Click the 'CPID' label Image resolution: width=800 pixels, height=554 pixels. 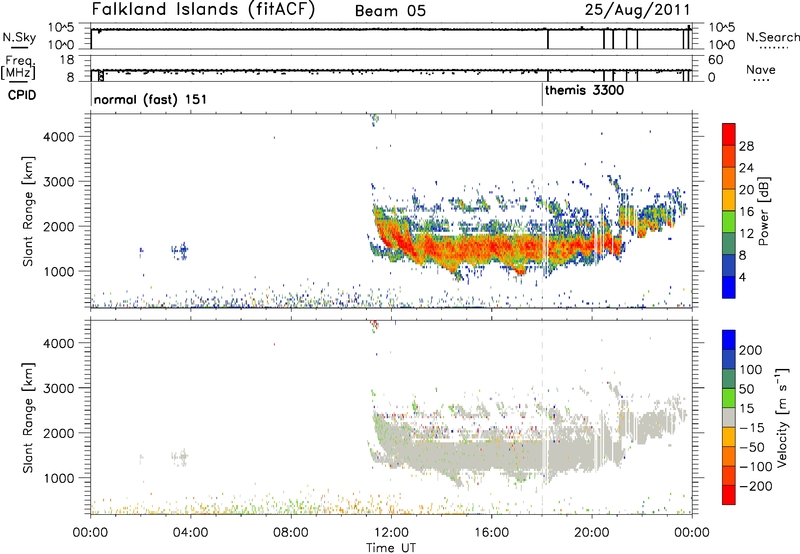coord(22,95)
